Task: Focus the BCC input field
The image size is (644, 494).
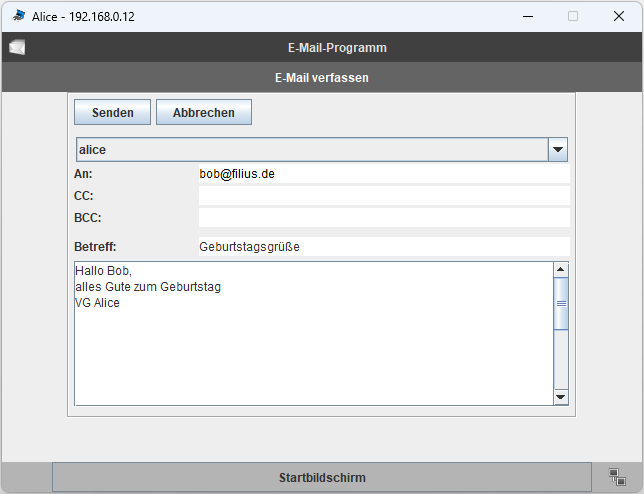Action: tap(383, 217)
